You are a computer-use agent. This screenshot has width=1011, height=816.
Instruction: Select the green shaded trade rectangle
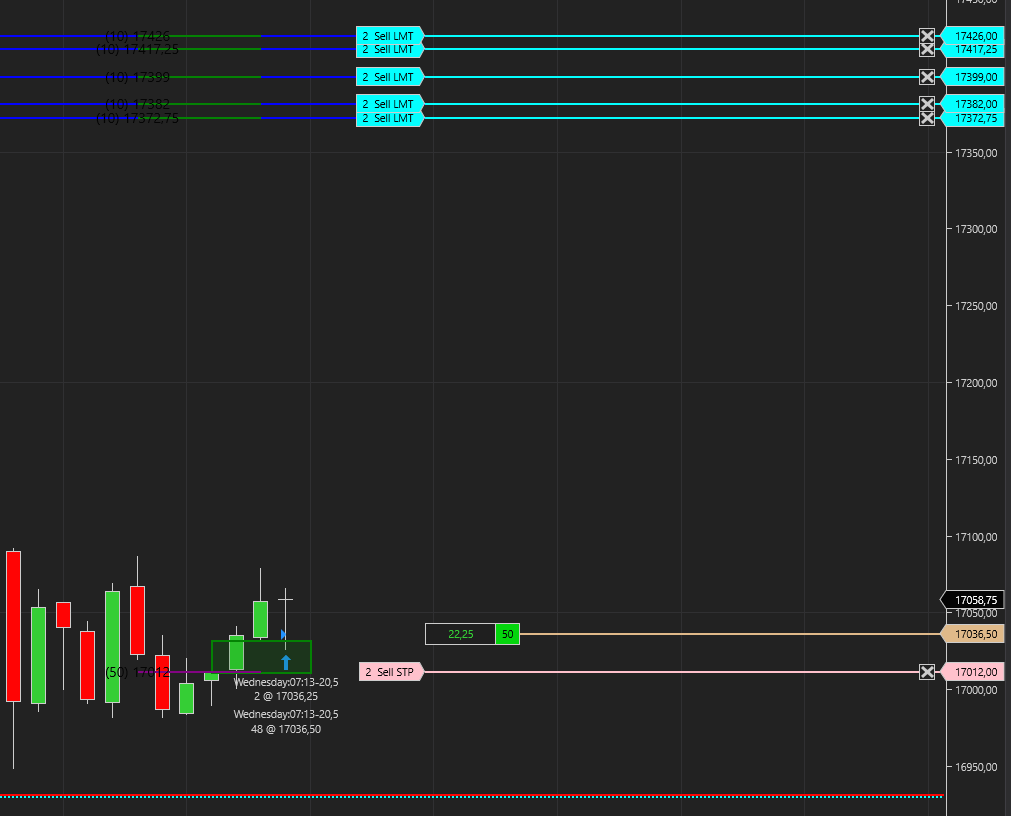261,657
